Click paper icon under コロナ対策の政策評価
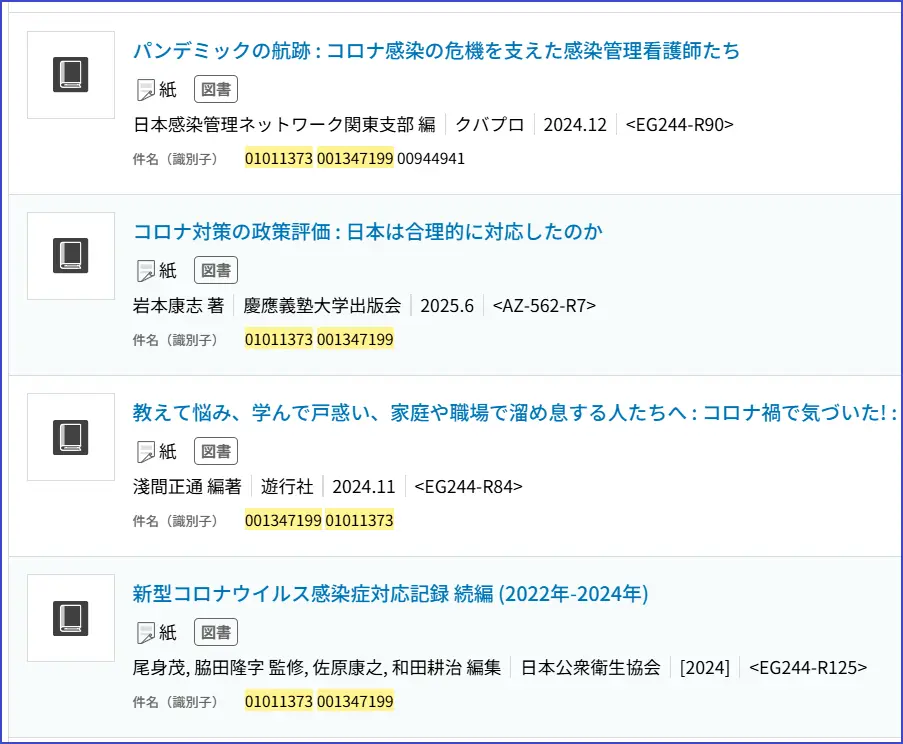Viewport: 903px width, 744px height. pyautogui.click(x=146, y=271)
